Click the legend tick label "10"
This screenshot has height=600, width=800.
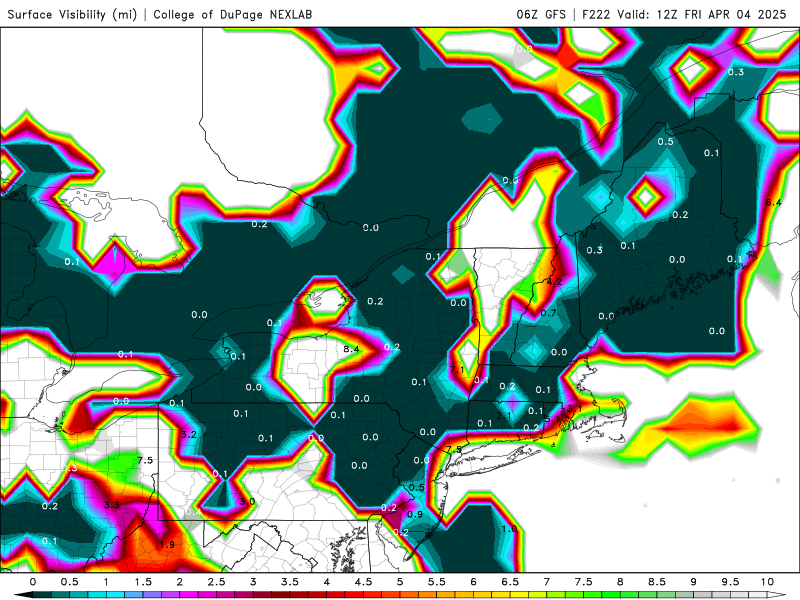click(x=767, y=582)
